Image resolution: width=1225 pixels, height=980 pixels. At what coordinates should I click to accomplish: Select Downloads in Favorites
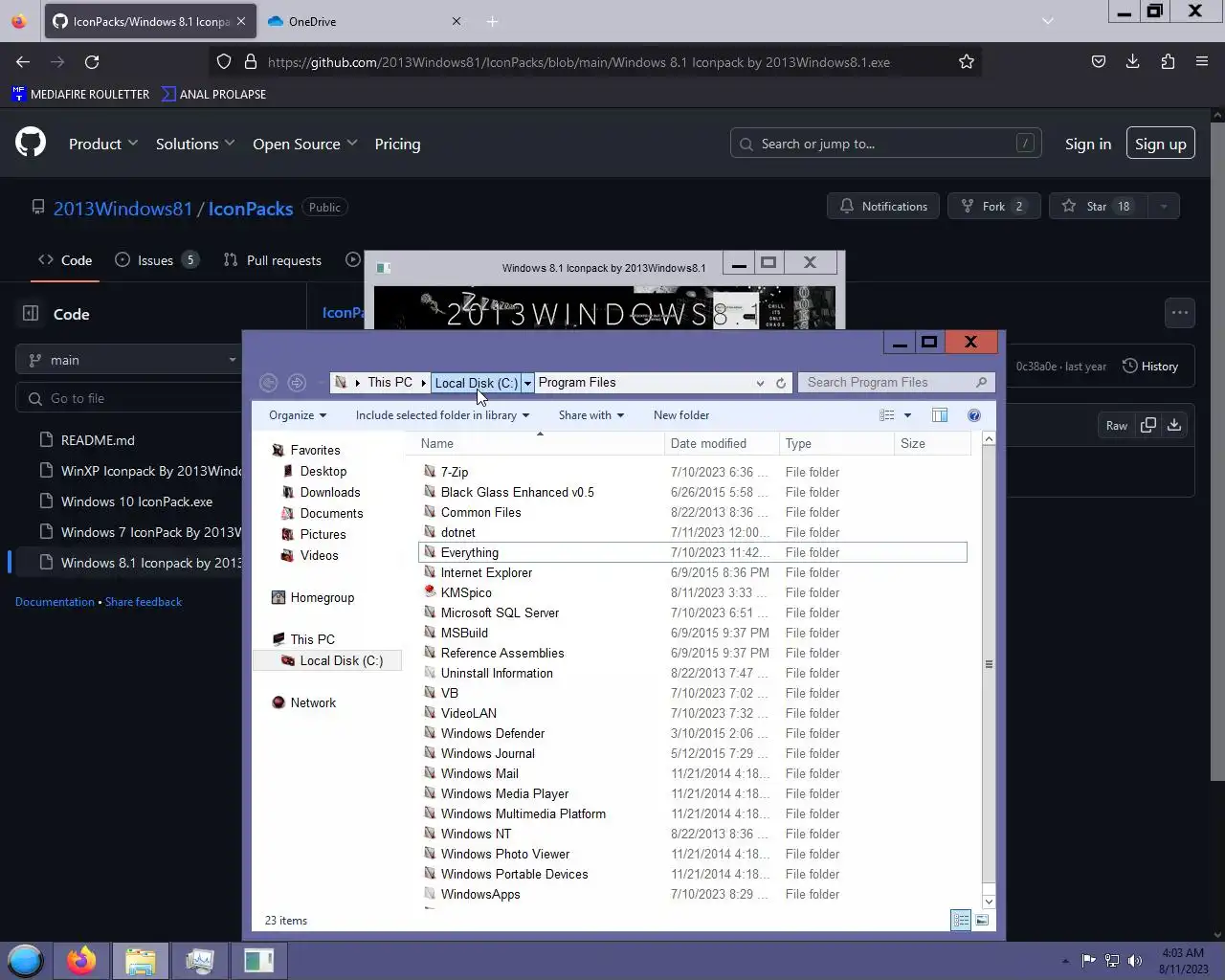click(330, 492)
